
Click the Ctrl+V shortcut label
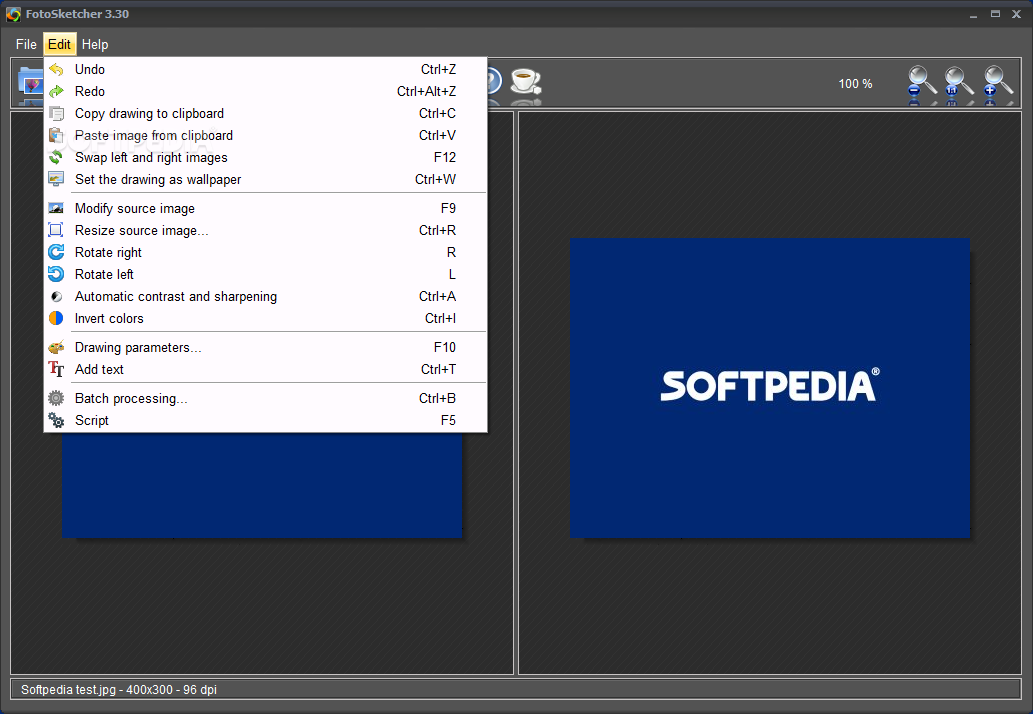pos(437,135)
